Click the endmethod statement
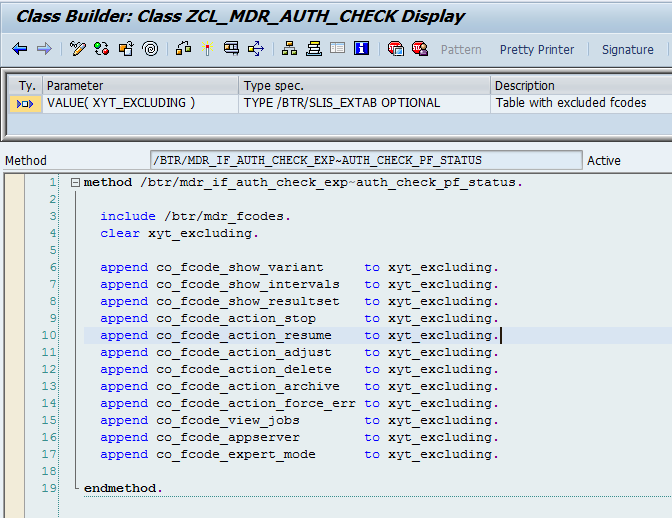672x518 pixels. click(x=123, y=488)
